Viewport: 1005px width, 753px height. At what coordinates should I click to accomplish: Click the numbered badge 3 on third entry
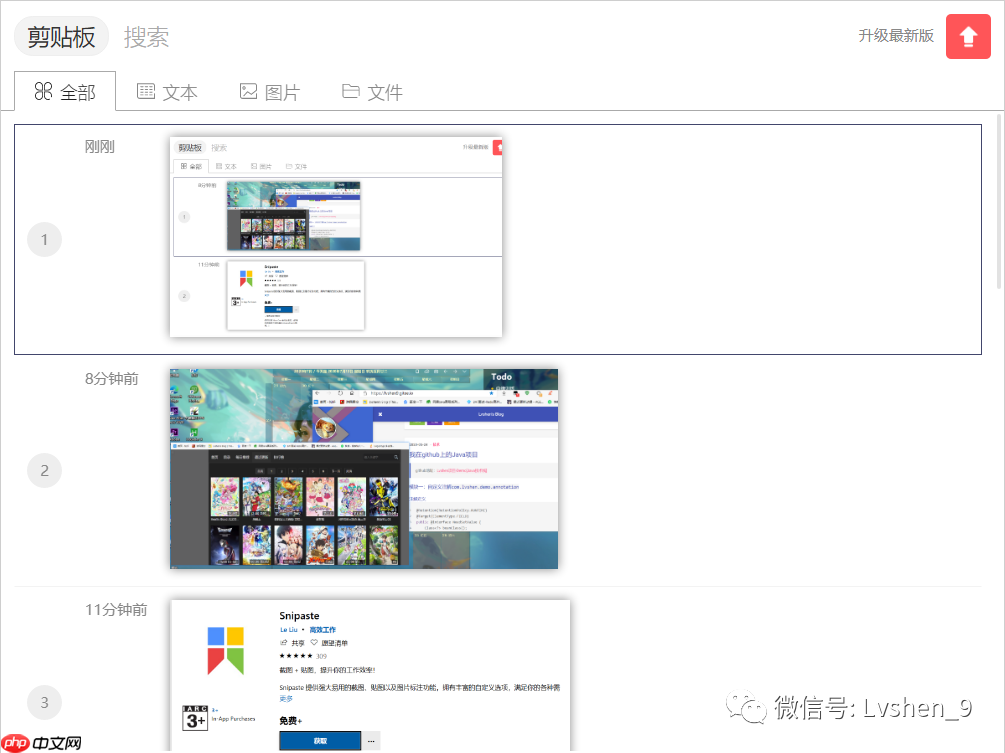click(x=44, y=702)
